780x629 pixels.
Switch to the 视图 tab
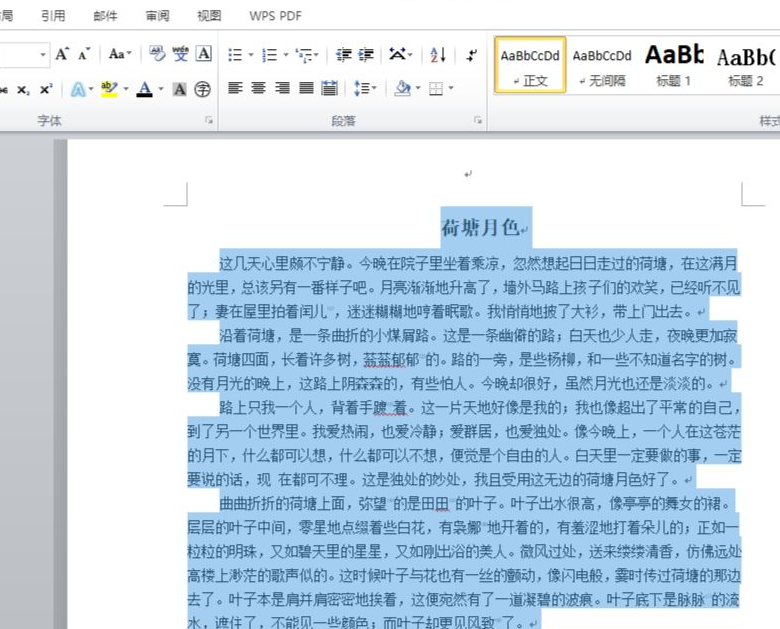tap(209, 16)
